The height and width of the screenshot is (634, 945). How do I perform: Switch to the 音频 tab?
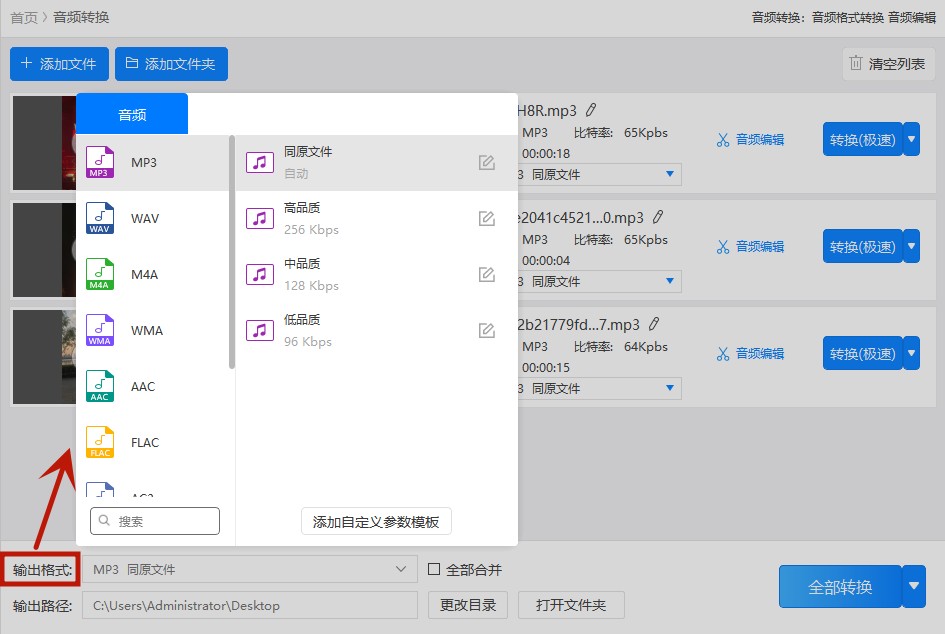click(132, 114)
